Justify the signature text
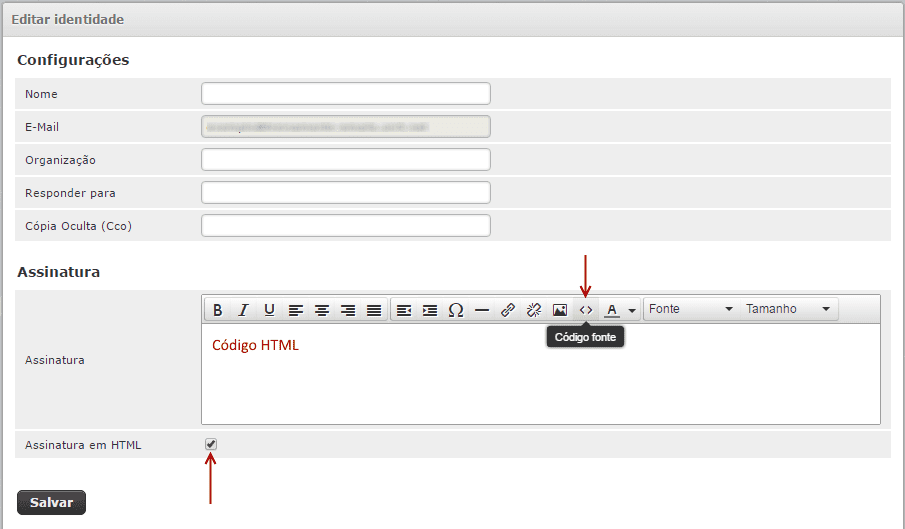Viewport: 905px width, 529px height. pos(374,310)
